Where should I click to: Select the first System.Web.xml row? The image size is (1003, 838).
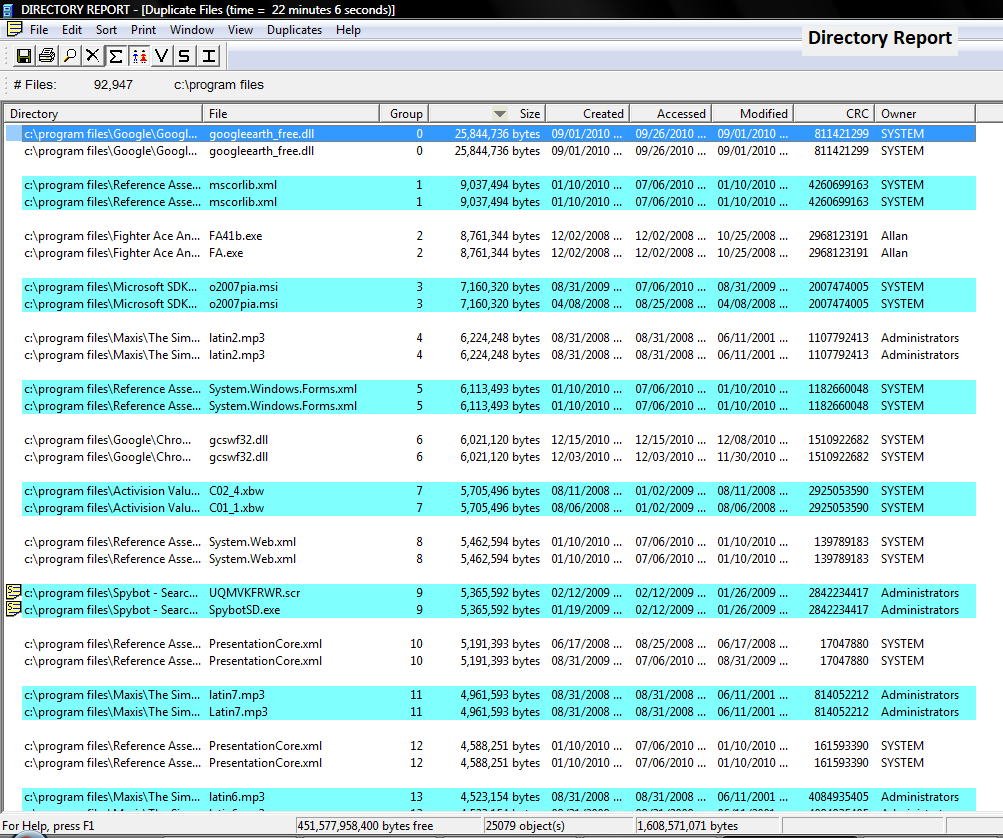pyautogui.click(x=499, y=542)
